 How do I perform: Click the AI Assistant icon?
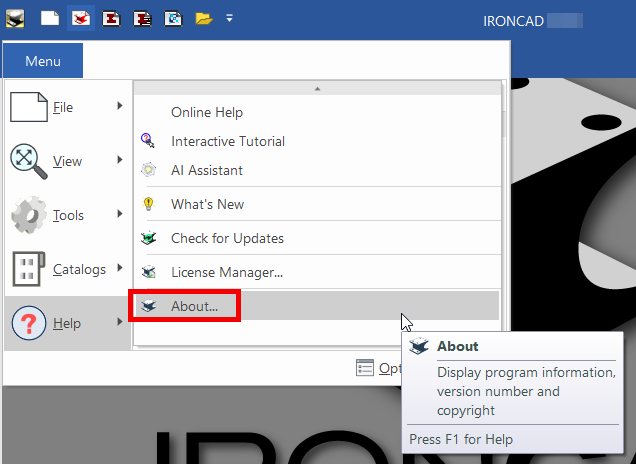(148, 170)
